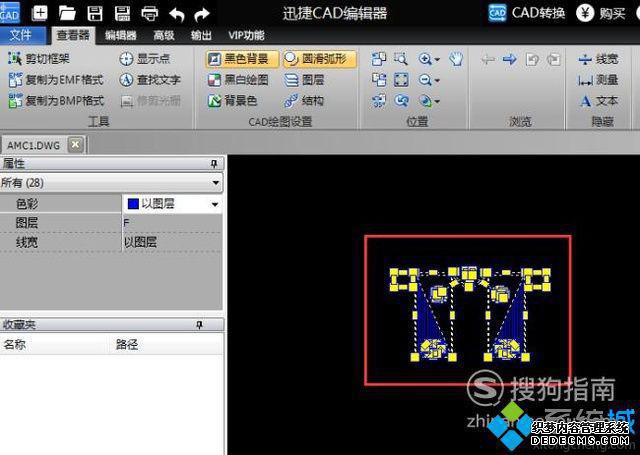Select the 剪切框架 clip frame tool
The width and height of the screenshot is (640, 455).
39,59
